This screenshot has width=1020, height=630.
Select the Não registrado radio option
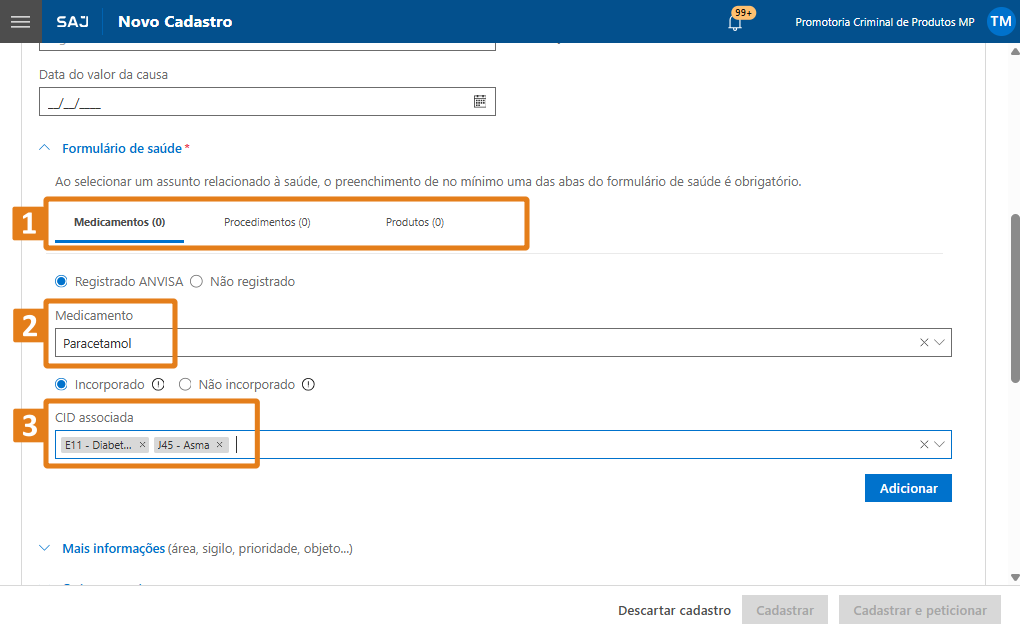click(196, 281)
